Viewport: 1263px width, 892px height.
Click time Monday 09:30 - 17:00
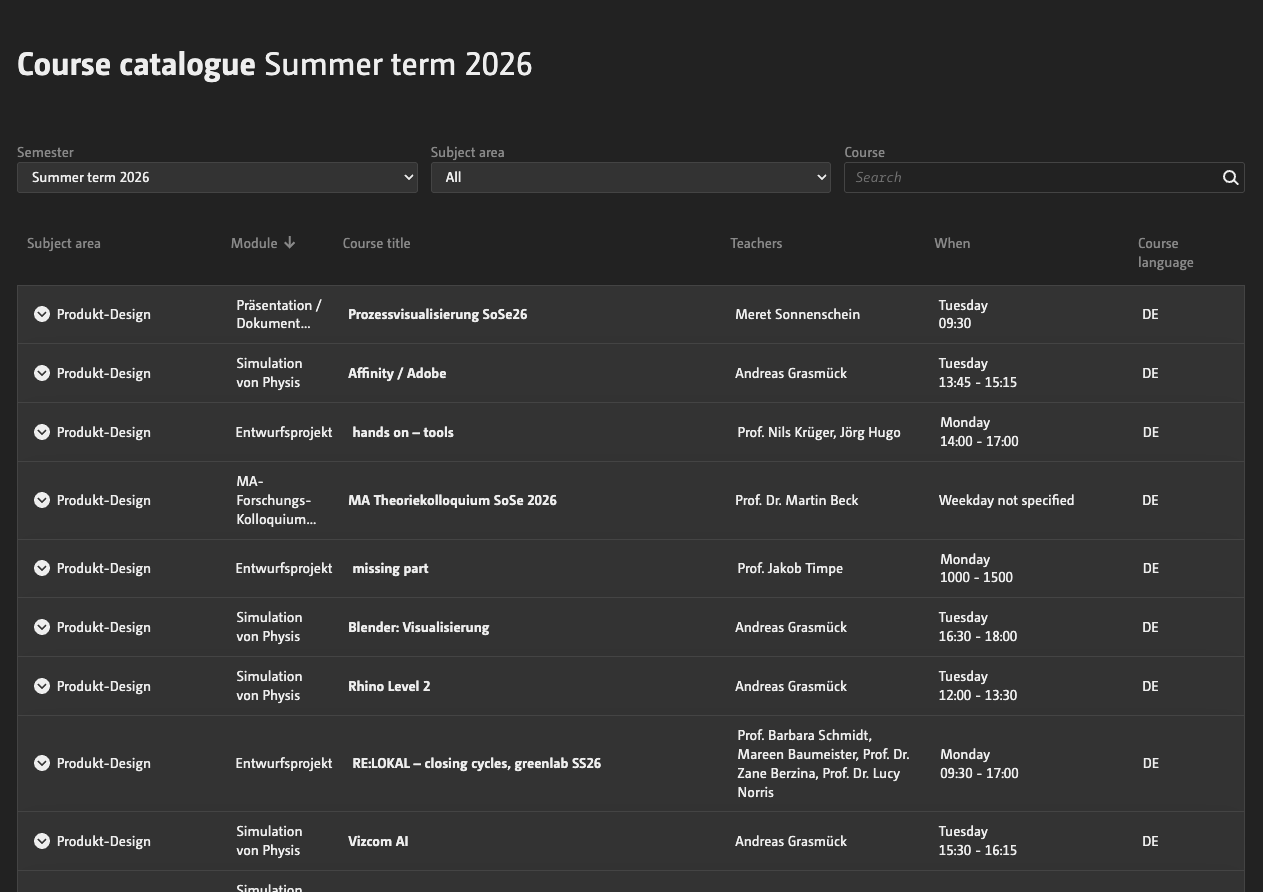pyautogui.click(x=979, y=763)
